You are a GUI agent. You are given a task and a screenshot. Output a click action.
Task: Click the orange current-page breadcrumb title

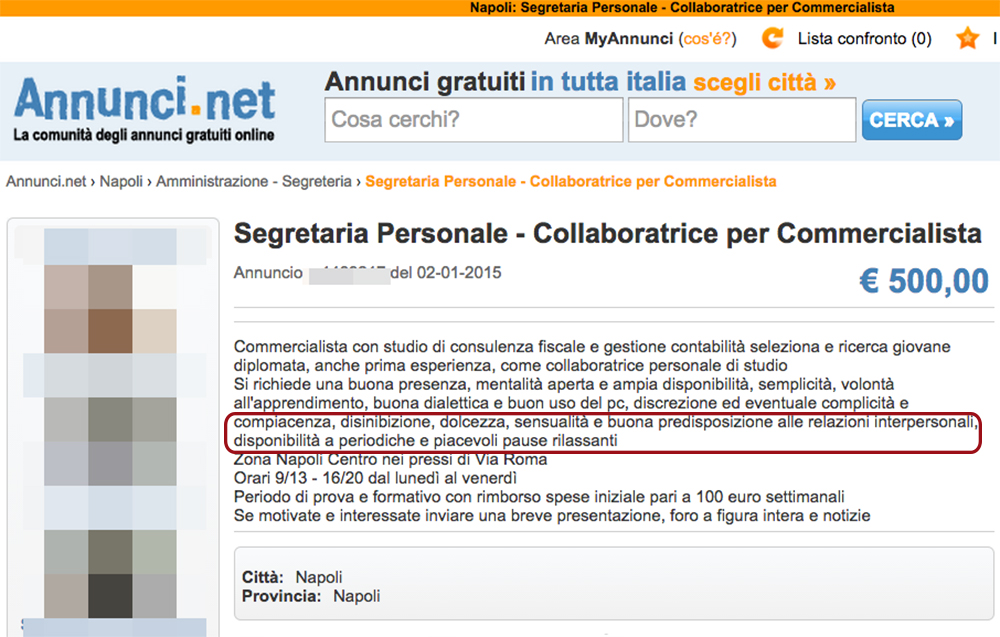coord(571,182)
